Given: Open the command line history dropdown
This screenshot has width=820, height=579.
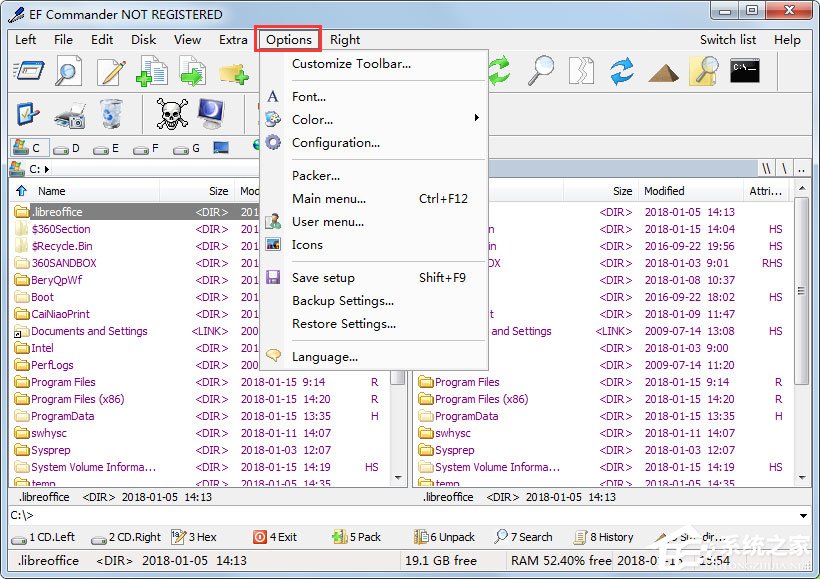Looking at the screenshot, I should click(x=803, y=516).
